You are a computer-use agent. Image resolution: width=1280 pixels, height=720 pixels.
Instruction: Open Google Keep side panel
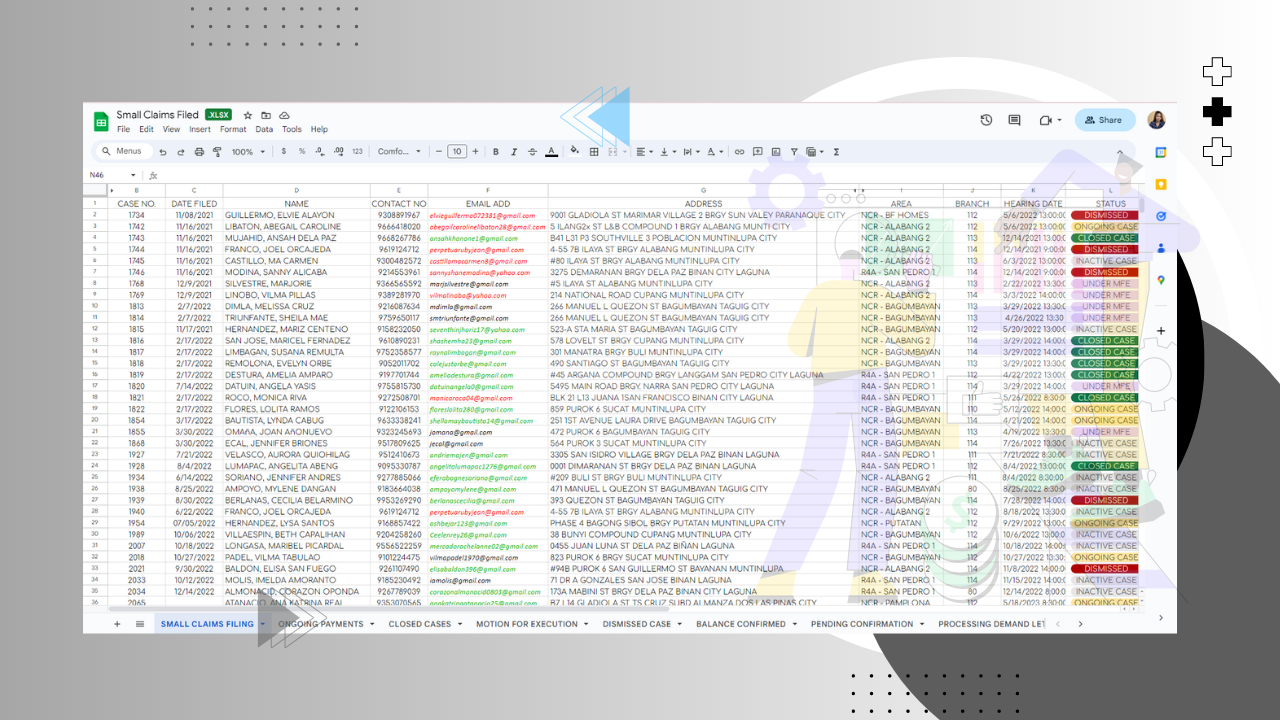point(1161,184)
